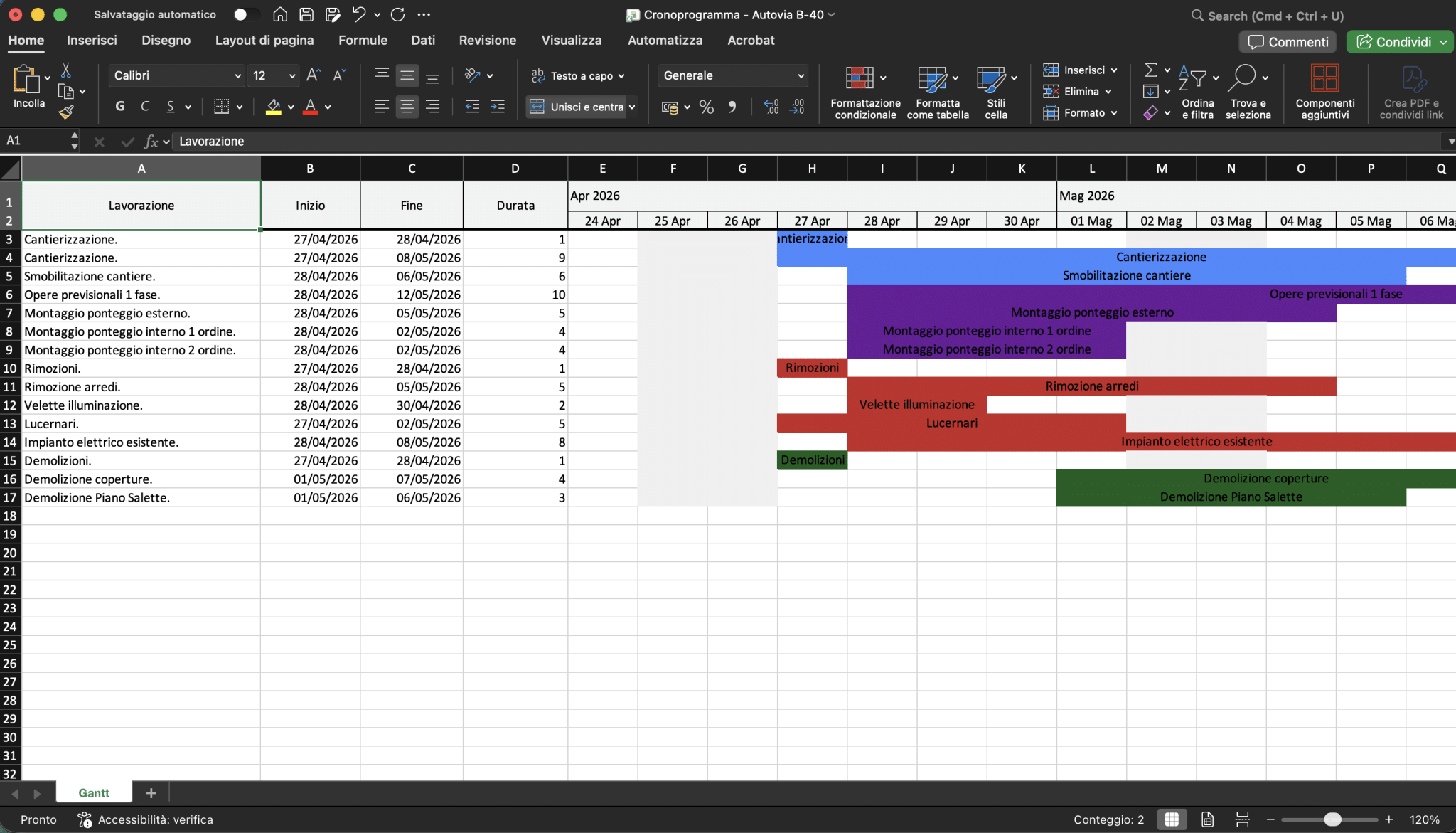Click the Home icon in title bar
The width and height of the screenshot is (1456, 833).
(x=280, y=14)
